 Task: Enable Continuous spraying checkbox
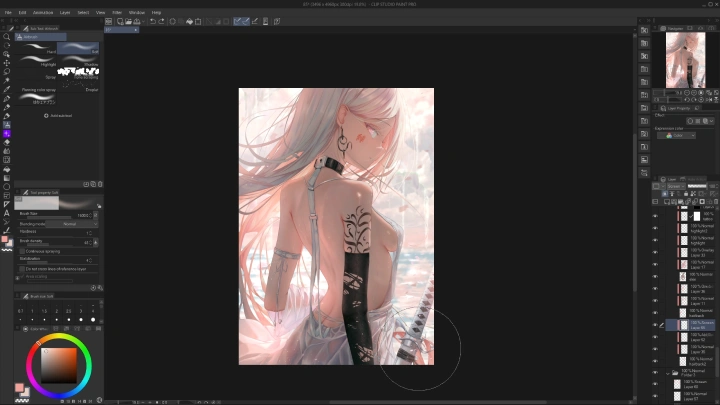tap(22, 251)
